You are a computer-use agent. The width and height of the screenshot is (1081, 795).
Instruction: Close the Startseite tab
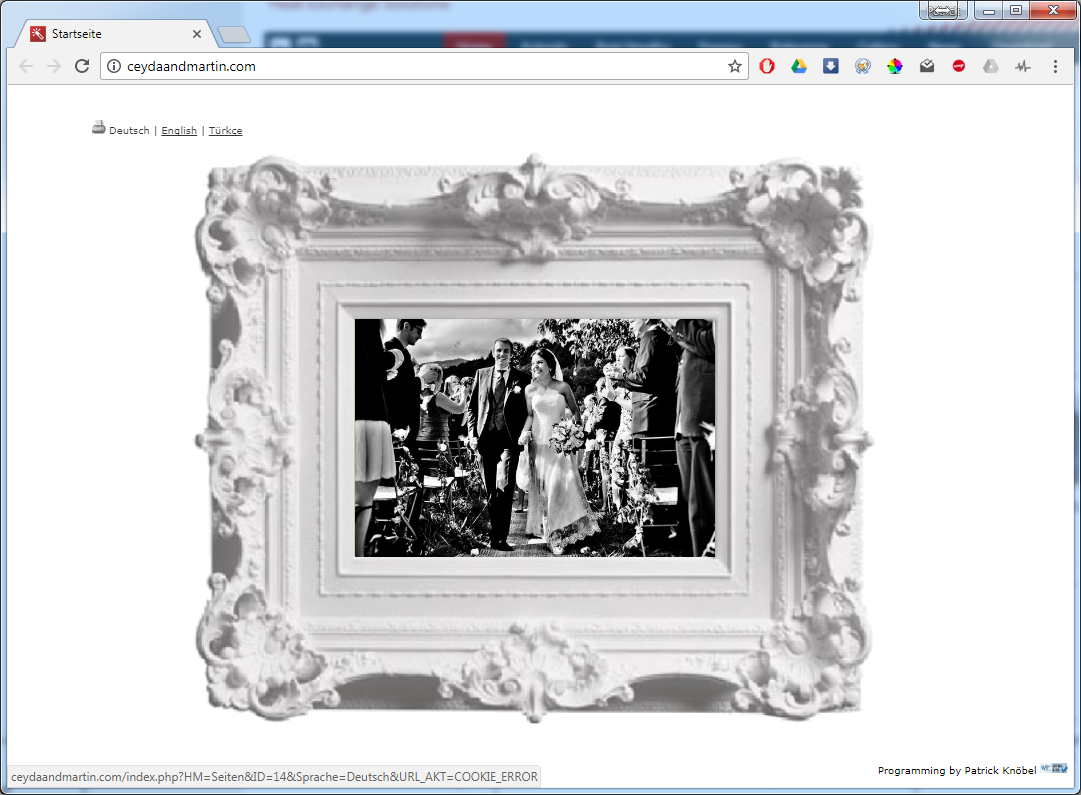(197, 34)
